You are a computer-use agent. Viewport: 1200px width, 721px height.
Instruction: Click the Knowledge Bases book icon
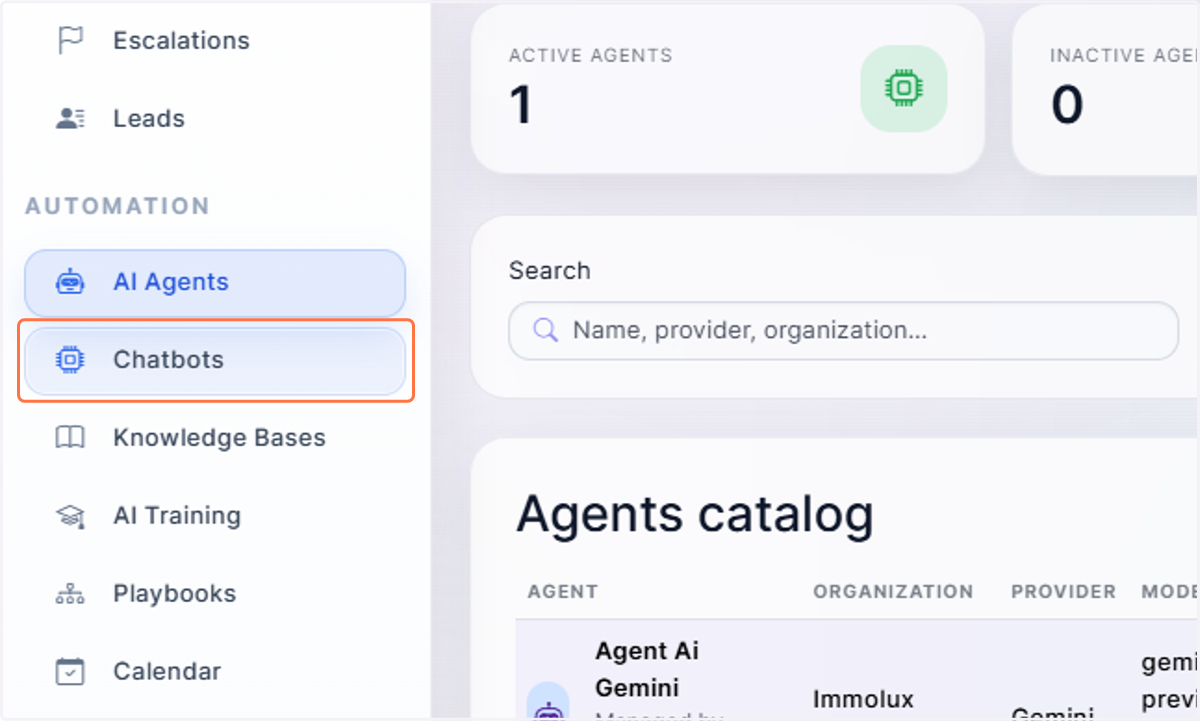tap(70, 438)
